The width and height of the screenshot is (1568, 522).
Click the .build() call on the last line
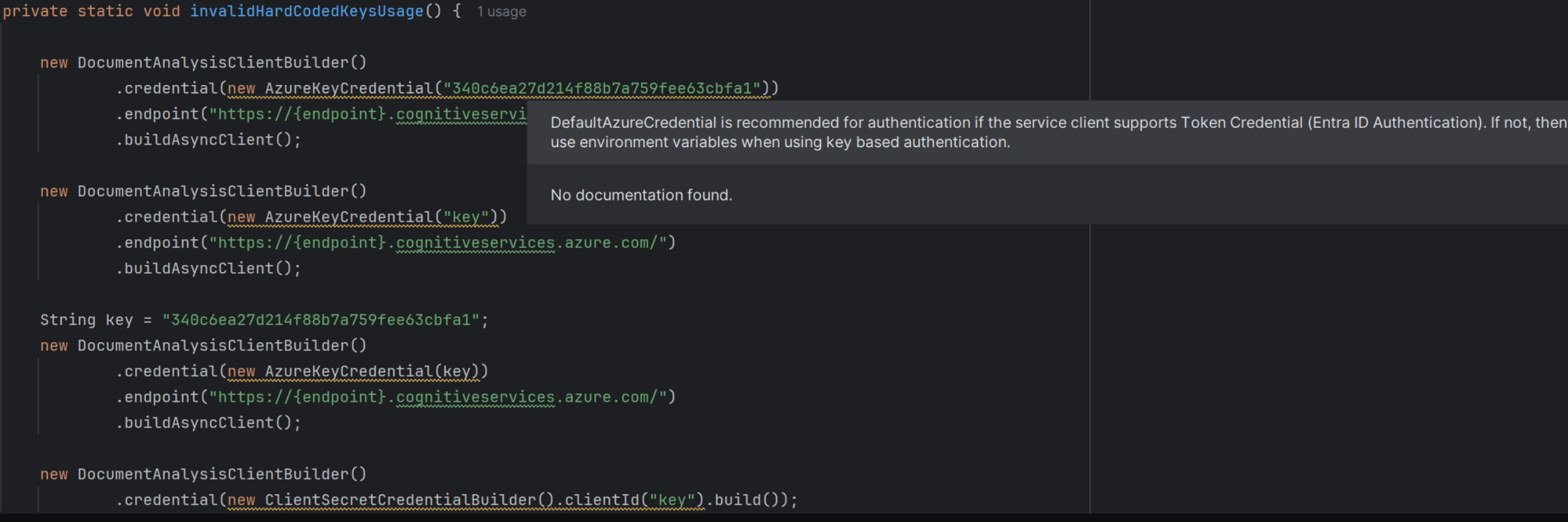click(x=743, y=500)
